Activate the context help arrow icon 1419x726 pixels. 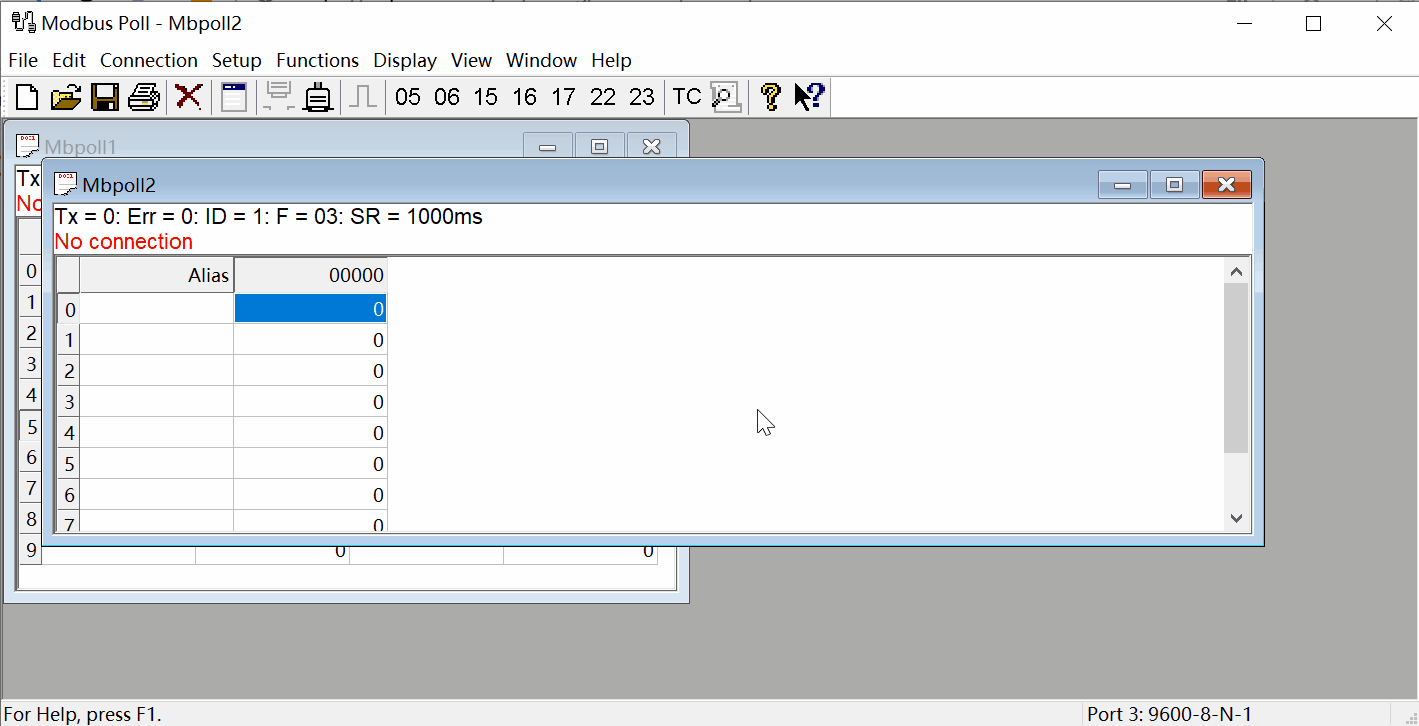coord(809,97)
